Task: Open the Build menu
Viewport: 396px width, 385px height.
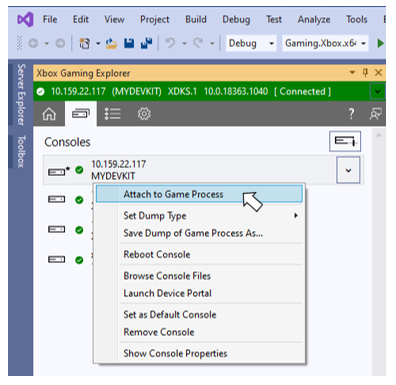Action: click(196, 19)
